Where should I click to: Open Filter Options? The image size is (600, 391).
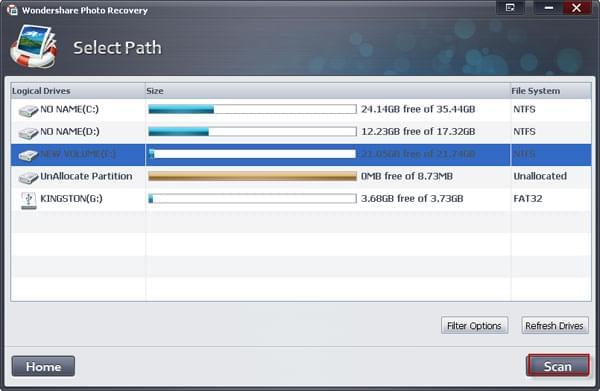(474, 326)
